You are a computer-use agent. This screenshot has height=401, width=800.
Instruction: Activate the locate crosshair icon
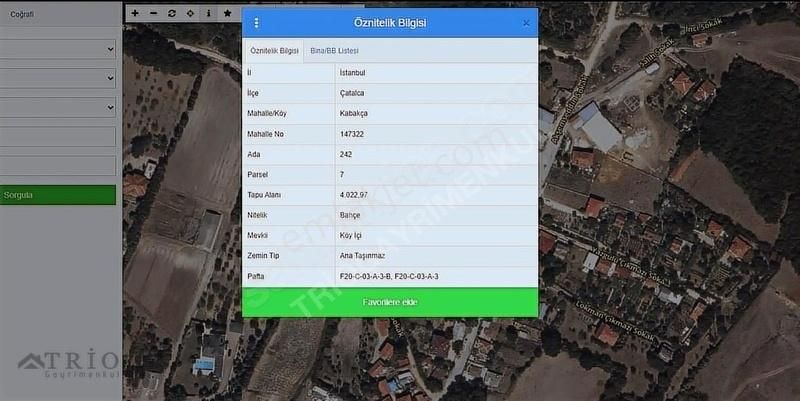pos(190,13)
